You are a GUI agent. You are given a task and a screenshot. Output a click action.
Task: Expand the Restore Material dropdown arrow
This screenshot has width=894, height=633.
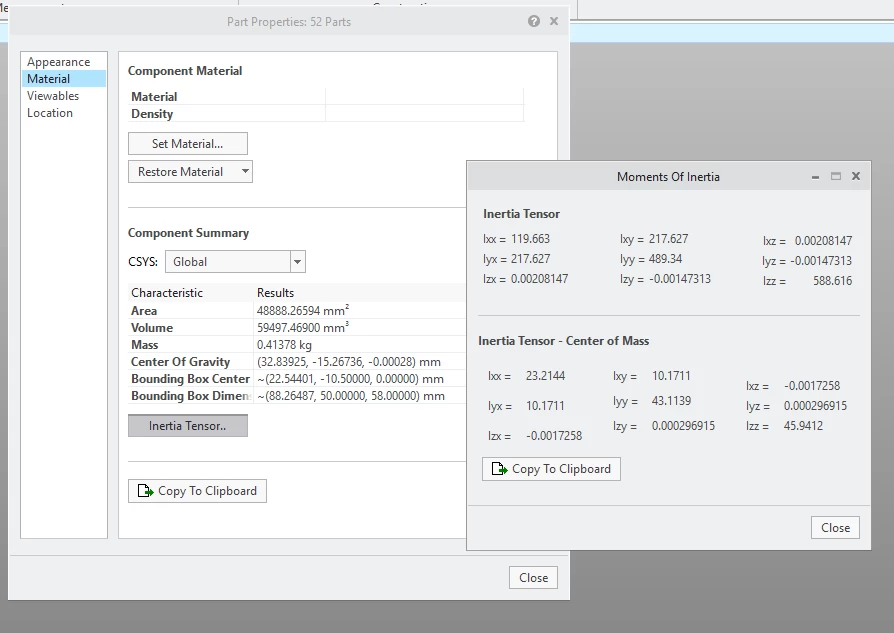(245, 172)
